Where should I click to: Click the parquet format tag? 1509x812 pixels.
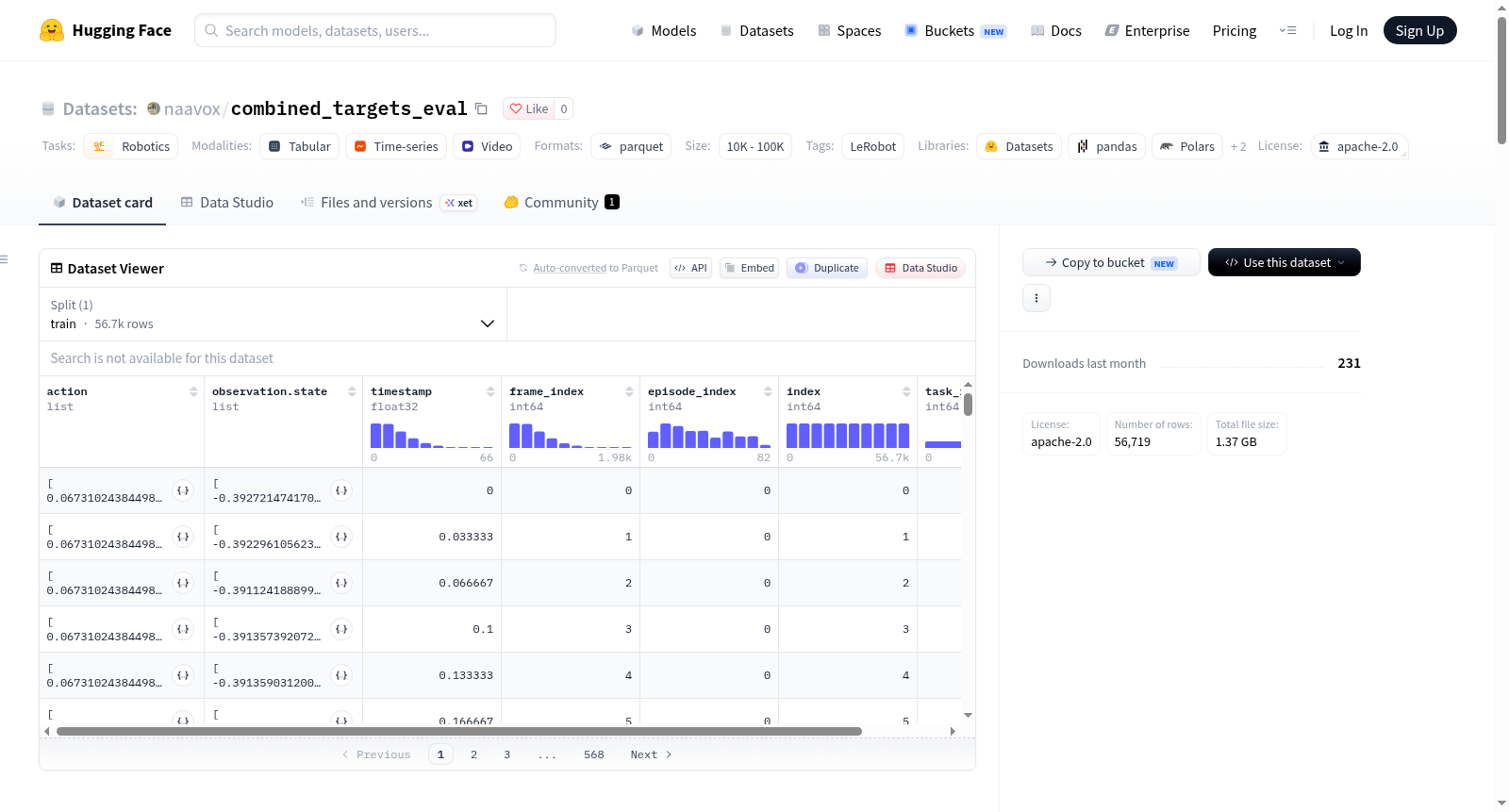(x=631, y=146)
